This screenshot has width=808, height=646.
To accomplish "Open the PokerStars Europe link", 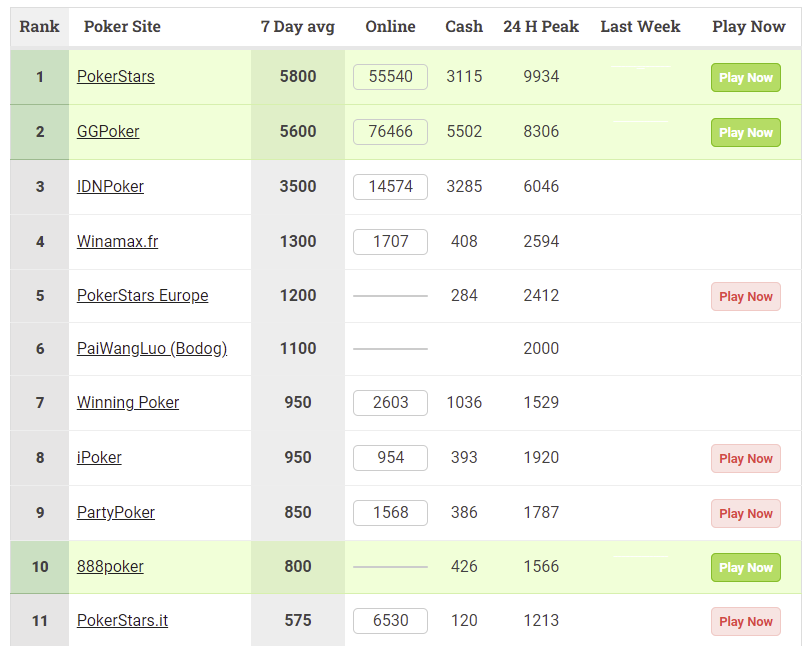I will 142,296.
